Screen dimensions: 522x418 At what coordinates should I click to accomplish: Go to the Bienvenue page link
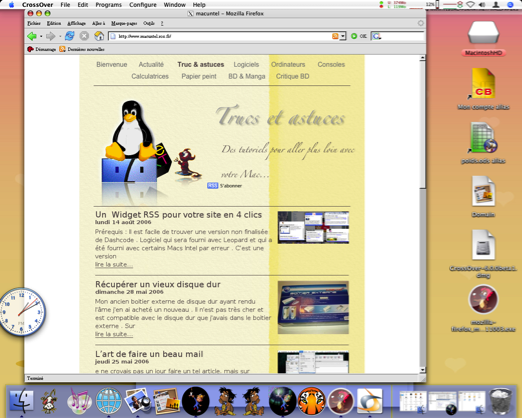tap(112, 64)
